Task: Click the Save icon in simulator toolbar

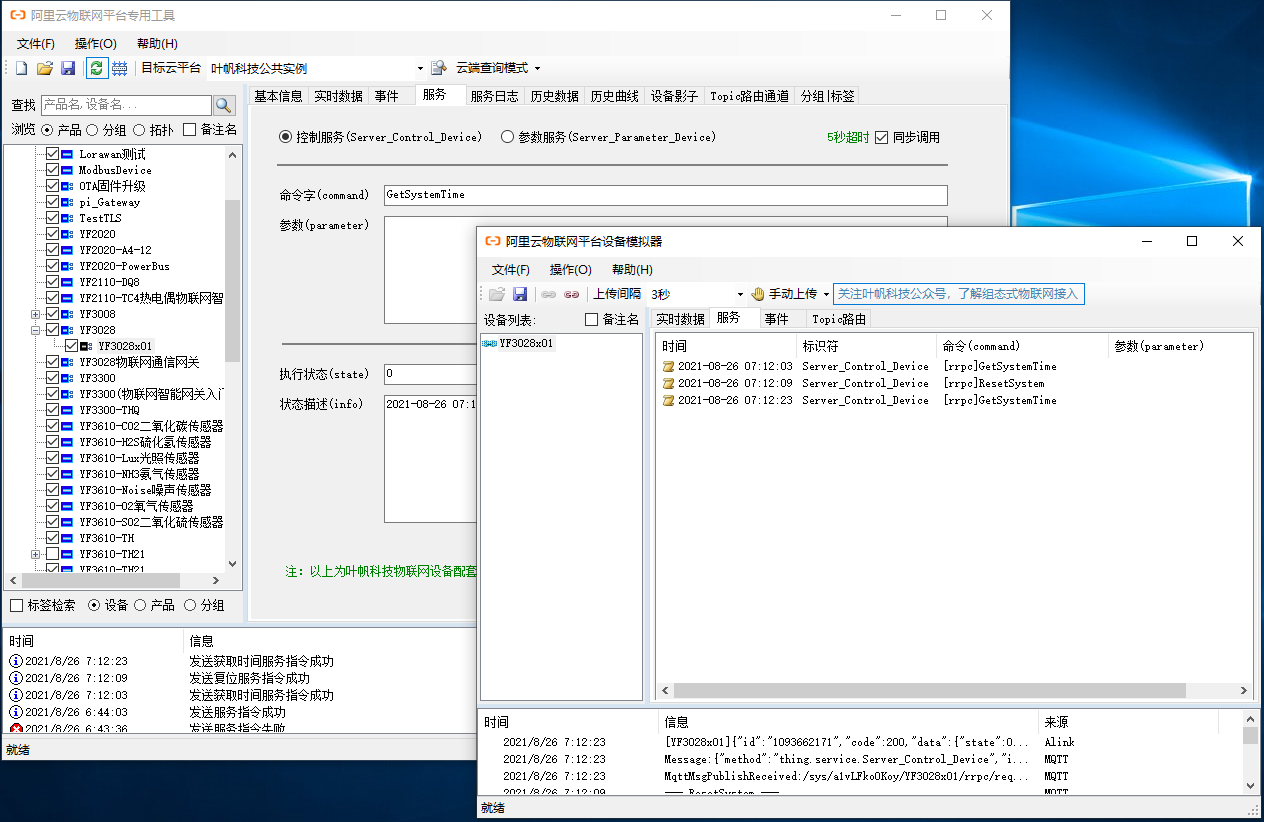Action: click(520, 294)
